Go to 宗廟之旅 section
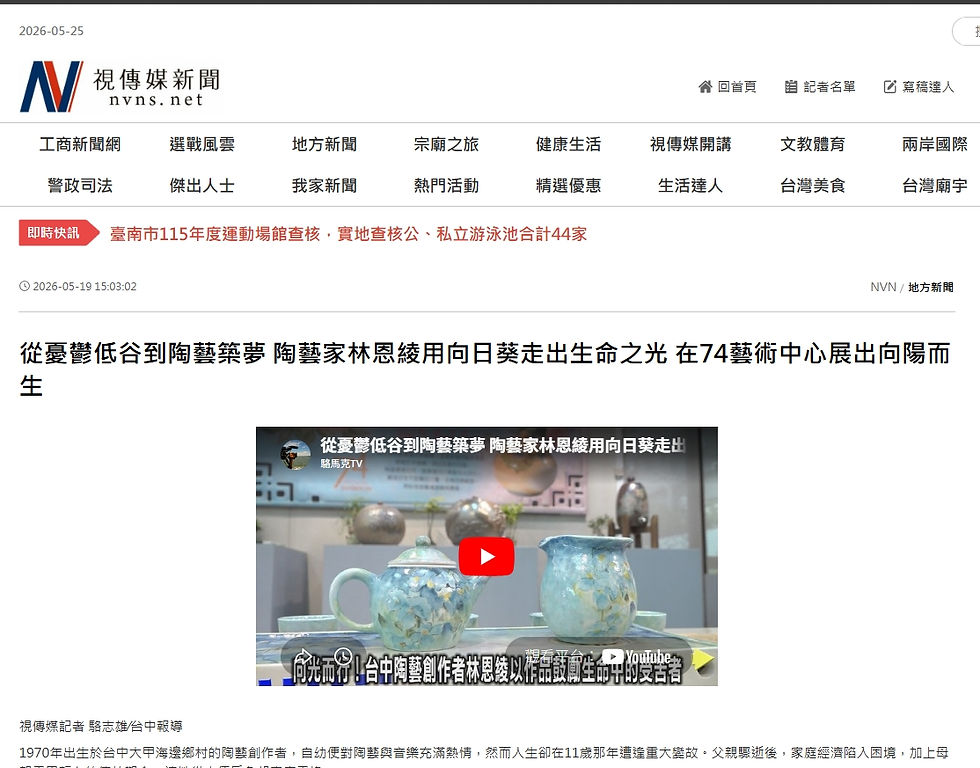The image size is (980, 768). [x=446, y=144]
